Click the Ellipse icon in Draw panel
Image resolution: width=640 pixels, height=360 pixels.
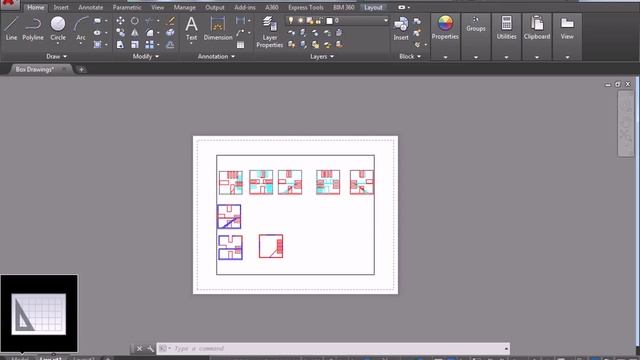[x=97, y=33]
